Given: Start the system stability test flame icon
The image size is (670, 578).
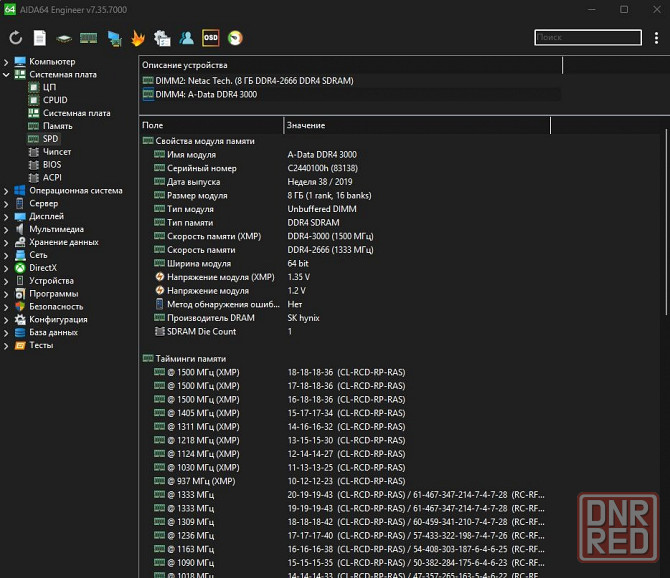Looking at the screenshot, I should (138, 39).
